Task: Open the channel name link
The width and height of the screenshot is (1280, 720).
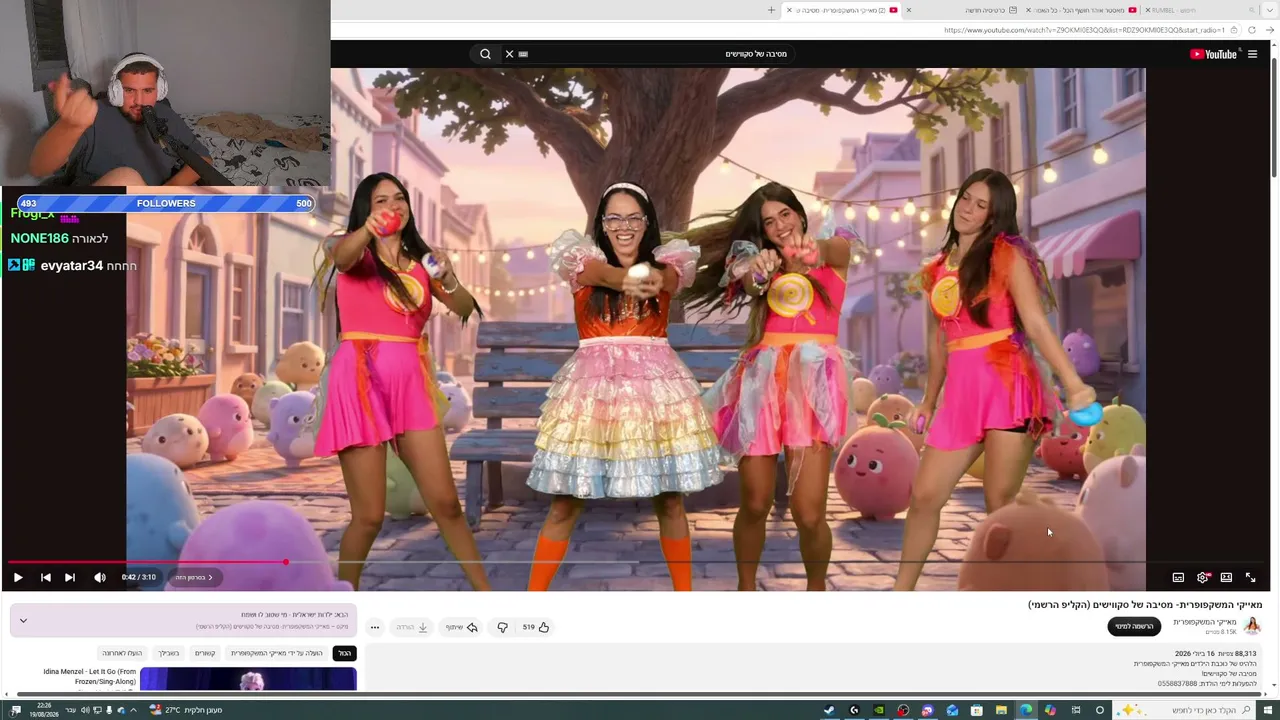Action: 1205,622
